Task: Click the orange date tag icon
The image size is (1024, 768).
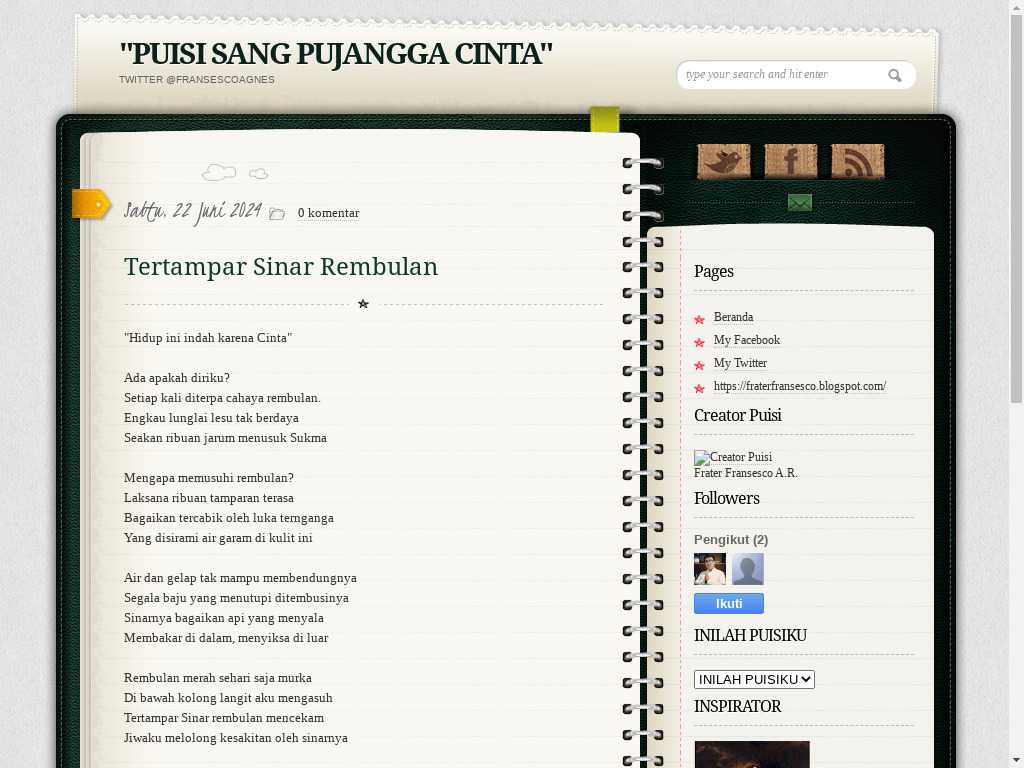Action: tap(91, 204)
